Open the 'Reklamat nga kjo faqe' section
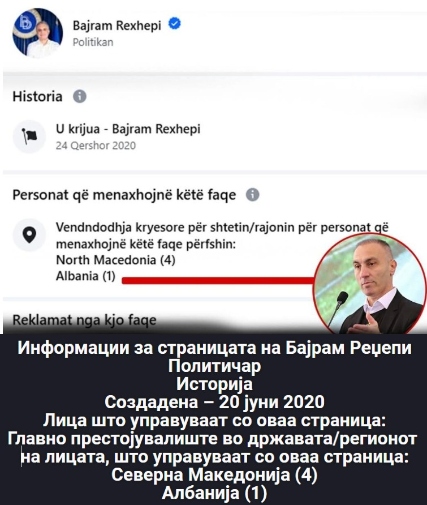427x505 pixels. click(x=84, y=320)
